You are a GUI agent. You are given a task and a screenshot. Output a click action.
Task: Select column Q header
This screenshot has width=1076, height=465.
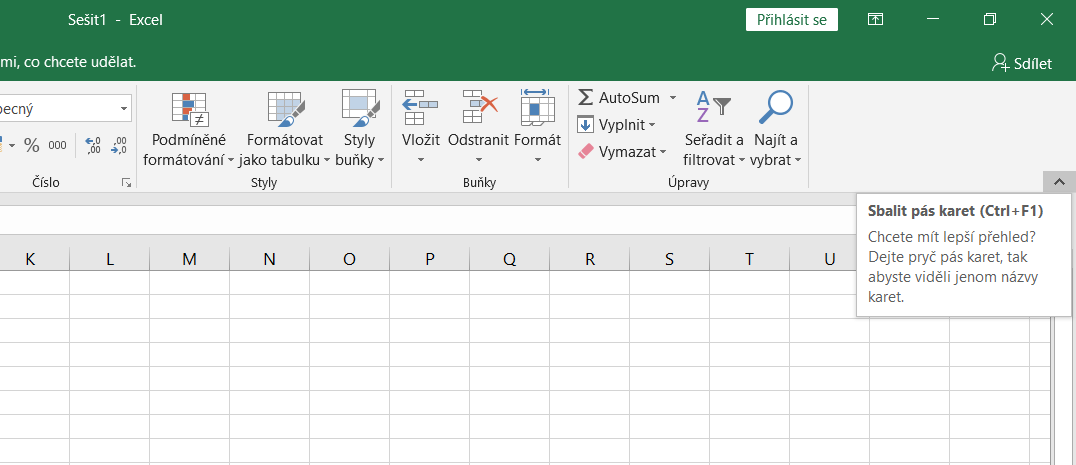coord(509,259)
